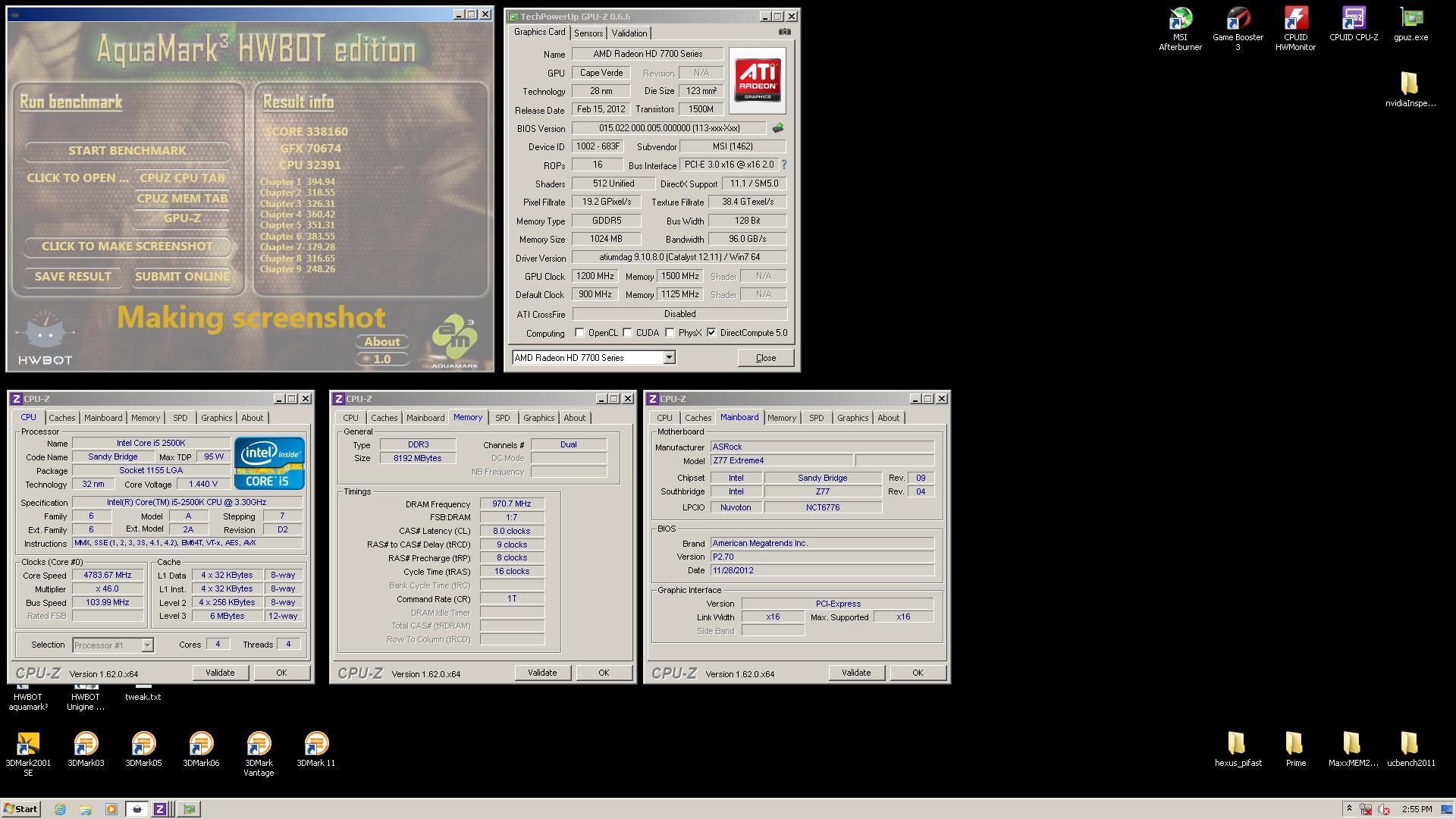Click Validate in the Memory CPU-Z window
Screen dimensions: 1456x819
pyautogui.click(x=542, y=673)
